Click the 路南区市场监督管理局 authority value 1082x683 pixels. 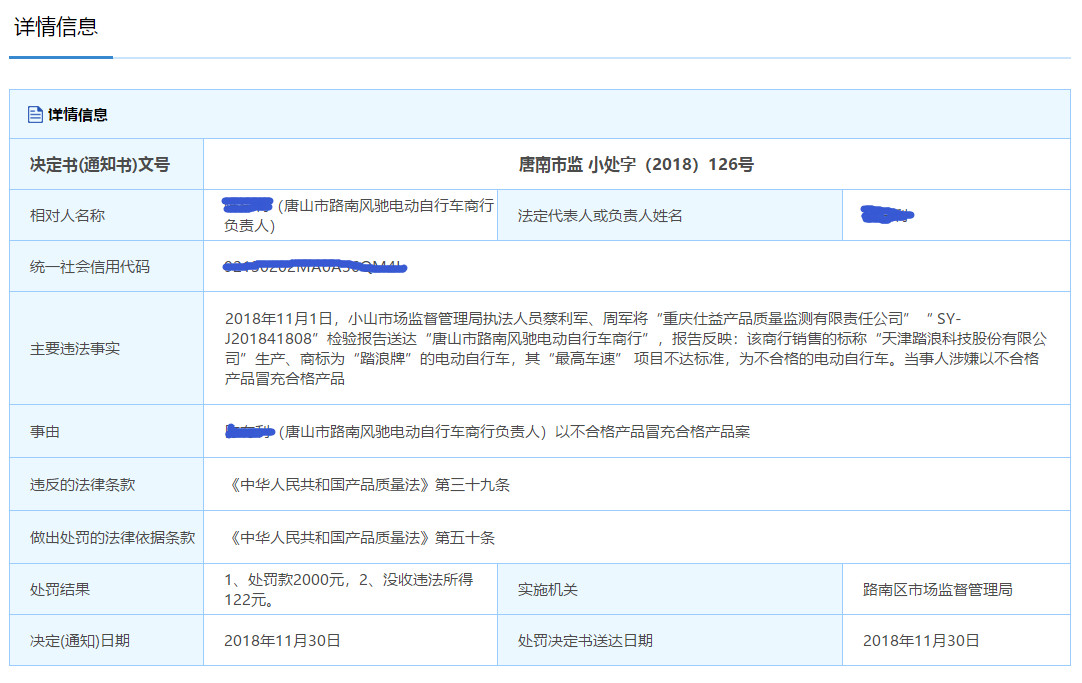coord(937,590)
